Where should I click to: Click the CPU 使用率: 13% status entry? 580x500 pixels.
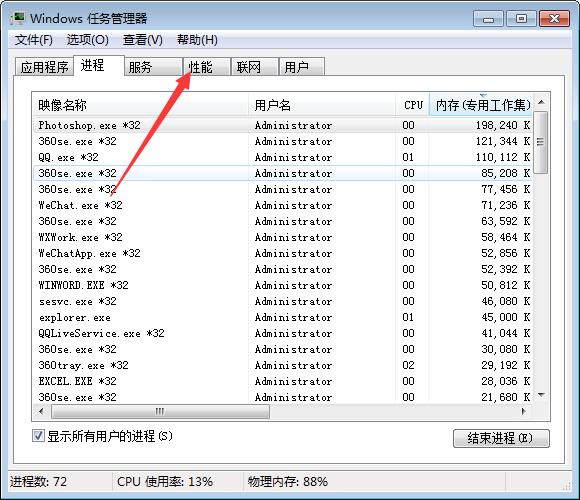(x=165, y=482)
